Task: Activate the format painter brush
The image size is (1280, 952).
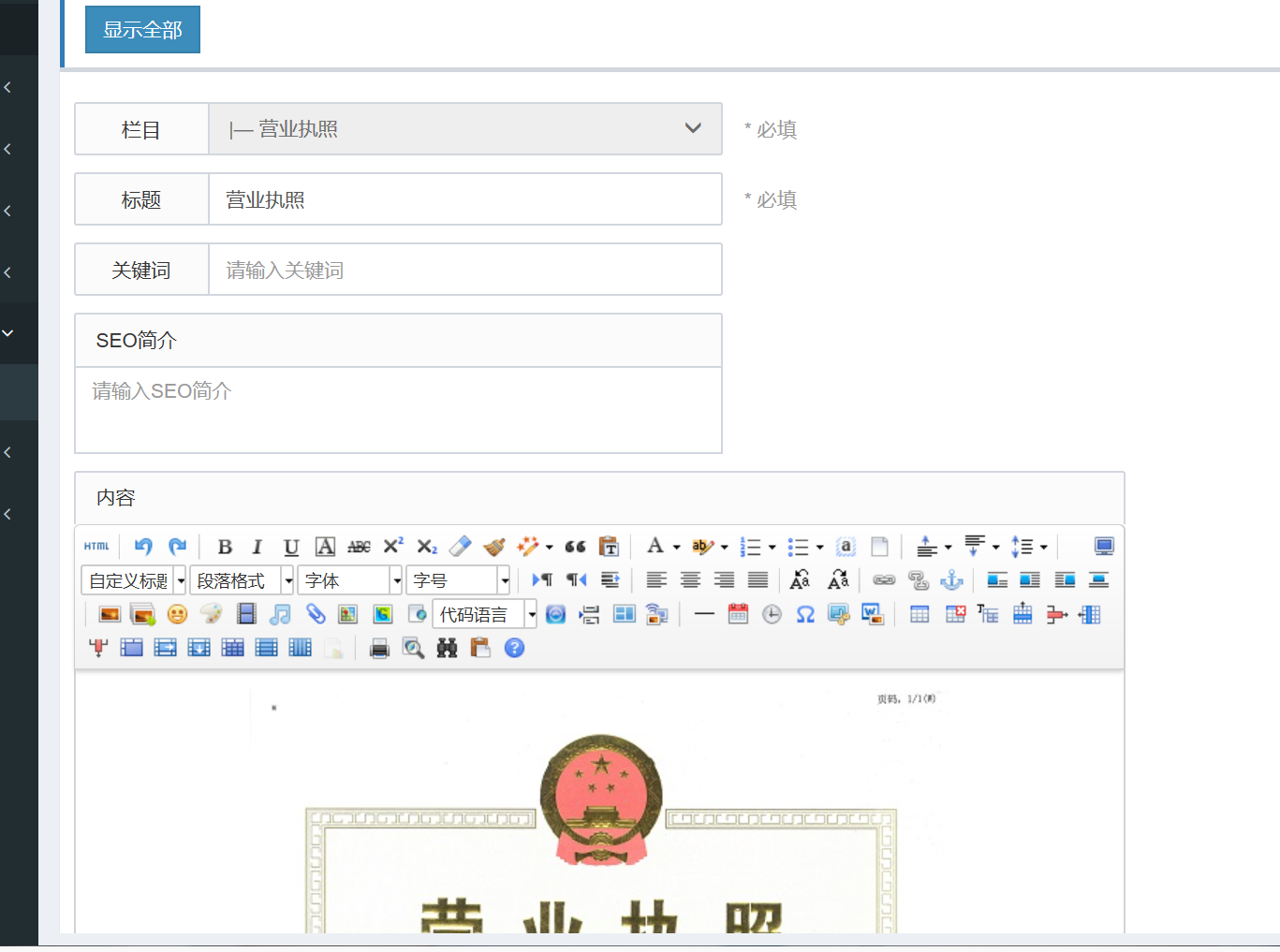Action: tap(494, 547)
